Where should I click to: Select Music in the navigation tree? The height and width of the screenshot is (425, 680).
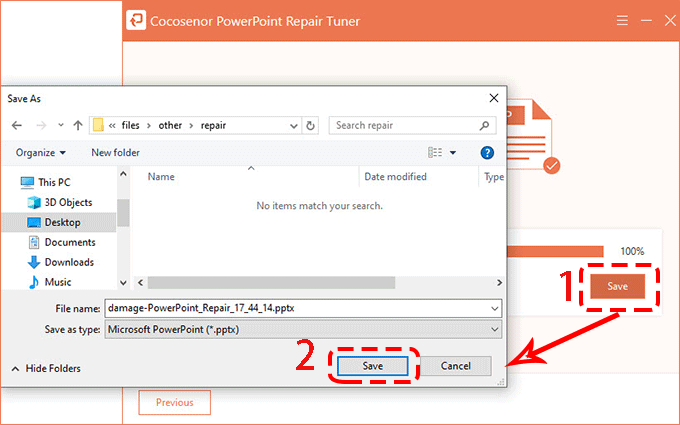pos(49,282)
